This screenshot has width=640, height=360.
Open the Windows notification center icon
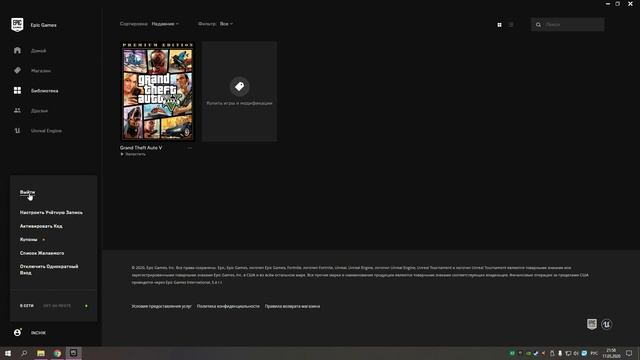click(x=629, y=353)
